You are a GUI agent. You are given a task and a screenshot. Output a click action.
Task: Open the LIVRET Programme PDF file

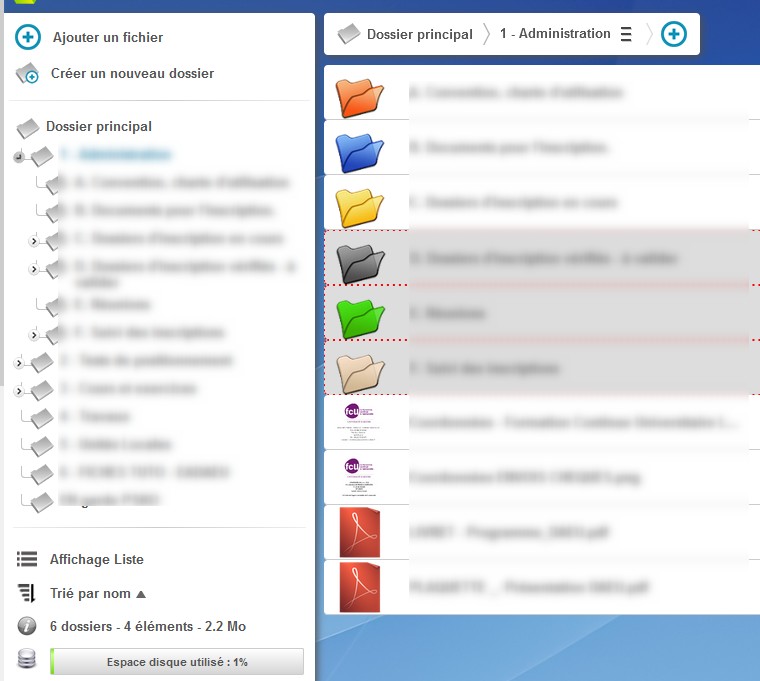click(360, 532)
